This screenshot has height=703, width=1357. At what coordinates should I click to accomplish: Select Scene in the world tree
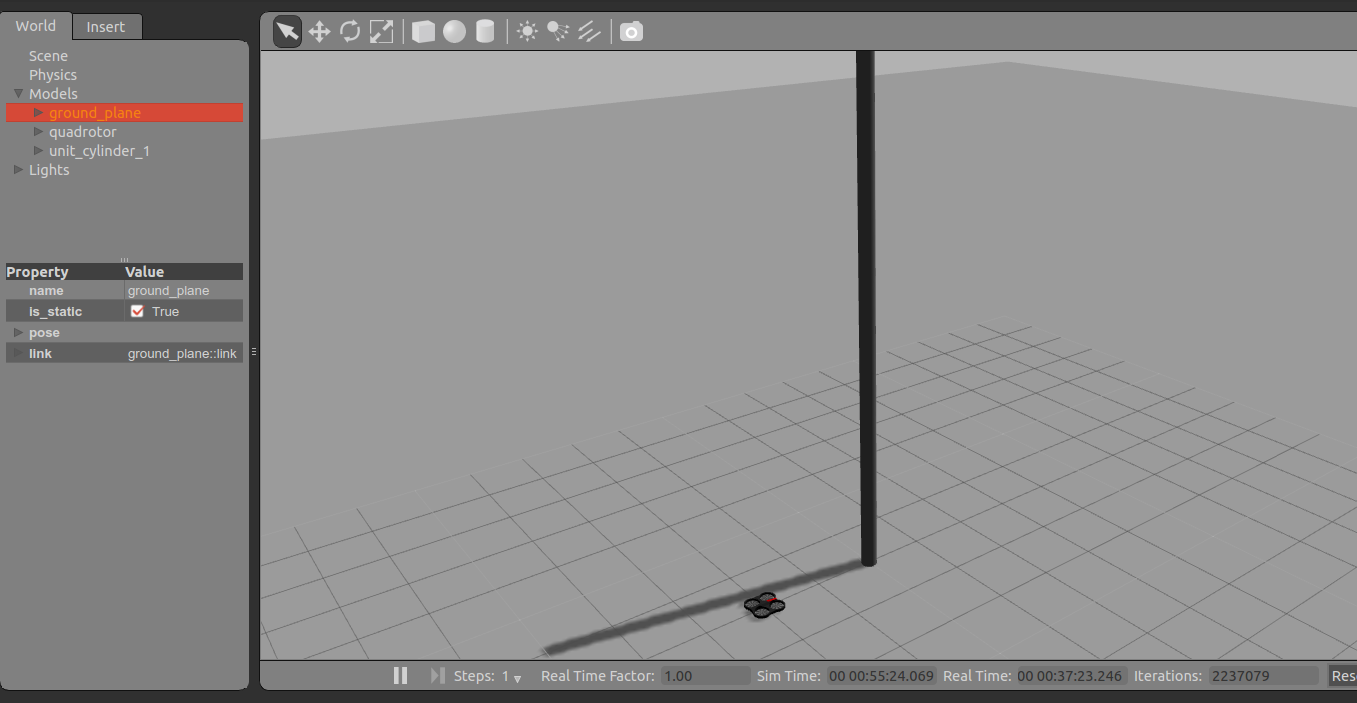point(48,56)
